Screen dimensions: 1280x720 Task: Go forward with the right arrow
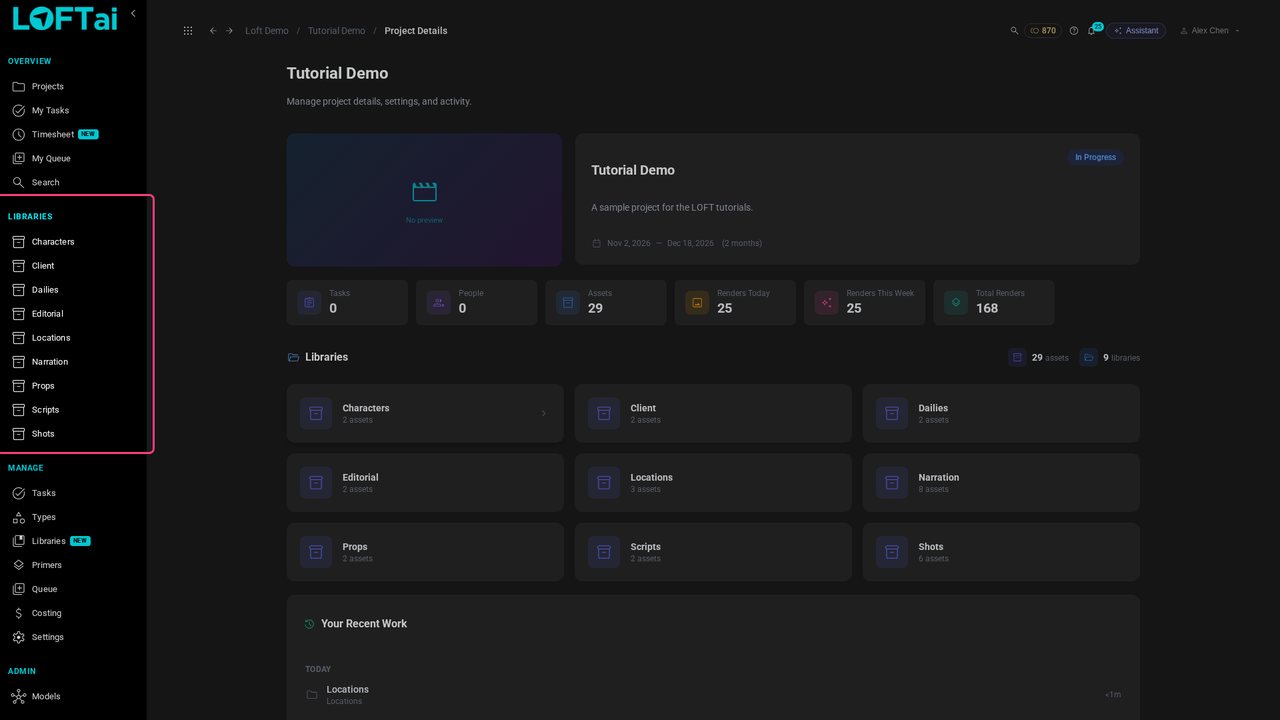[x=229, y=31]
